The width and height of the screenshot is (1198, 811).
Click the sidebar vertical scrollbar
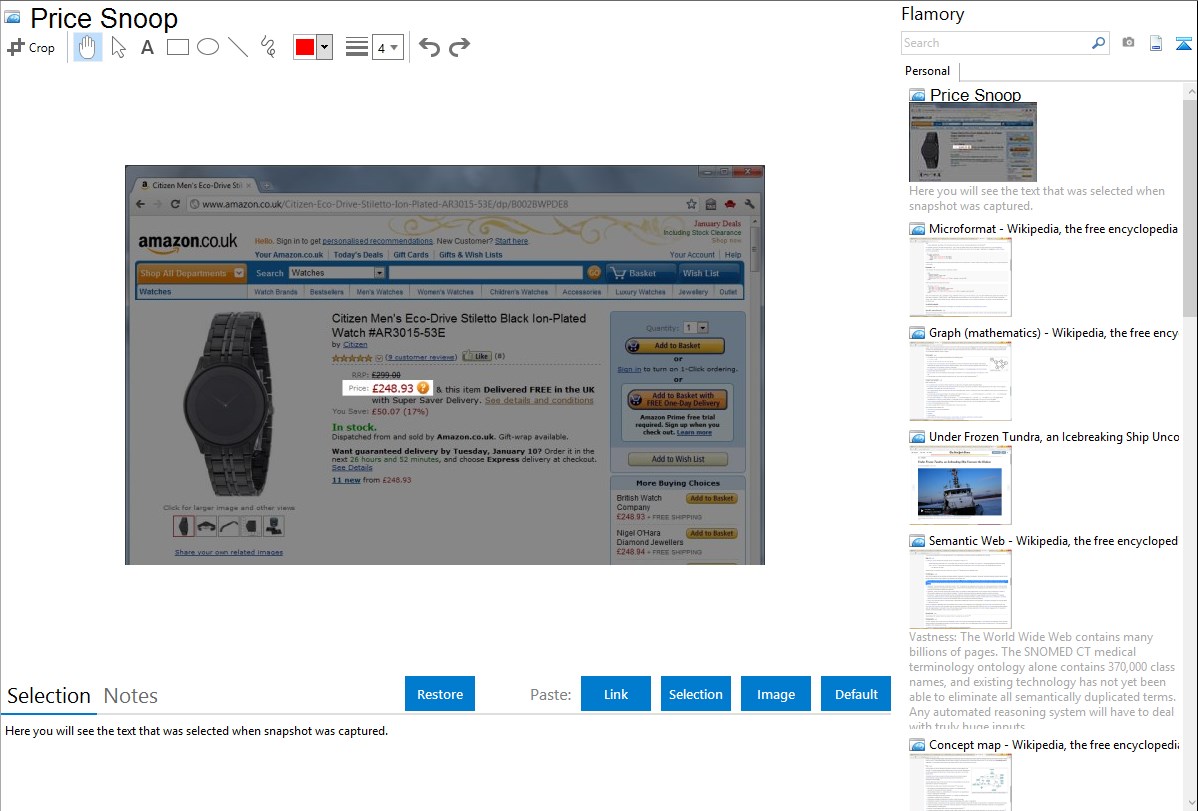[x=1190, y=208]
